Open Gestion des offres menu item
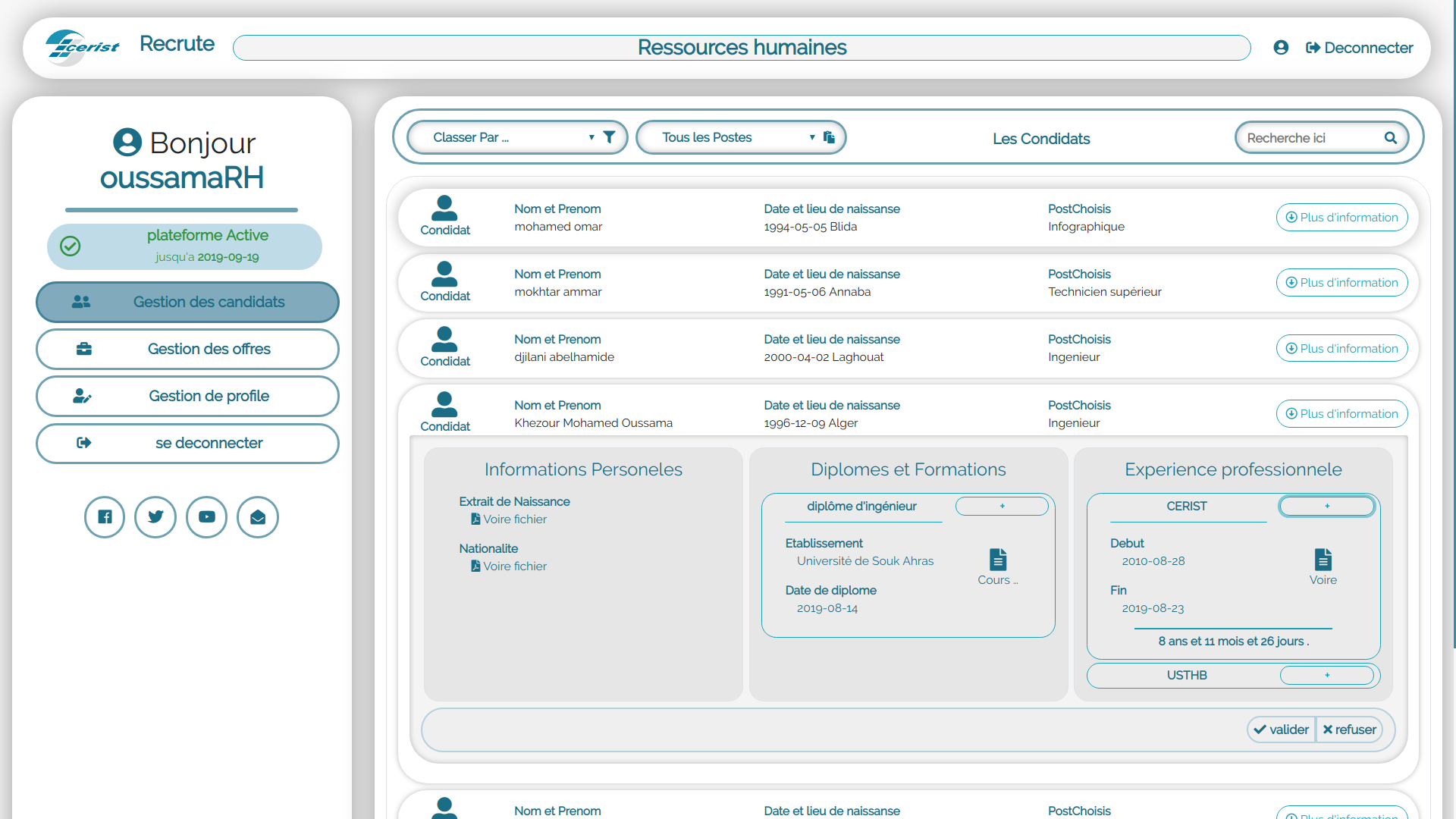Screen dimensions: 1456x819 pos(187,349)
